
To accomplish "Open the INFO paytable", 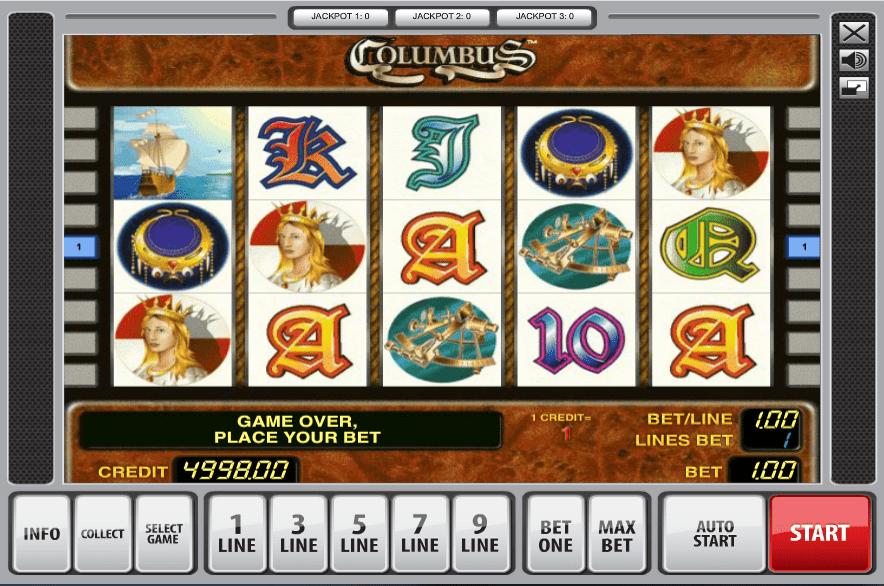I will pyautogui.click(x=42, y=534).
